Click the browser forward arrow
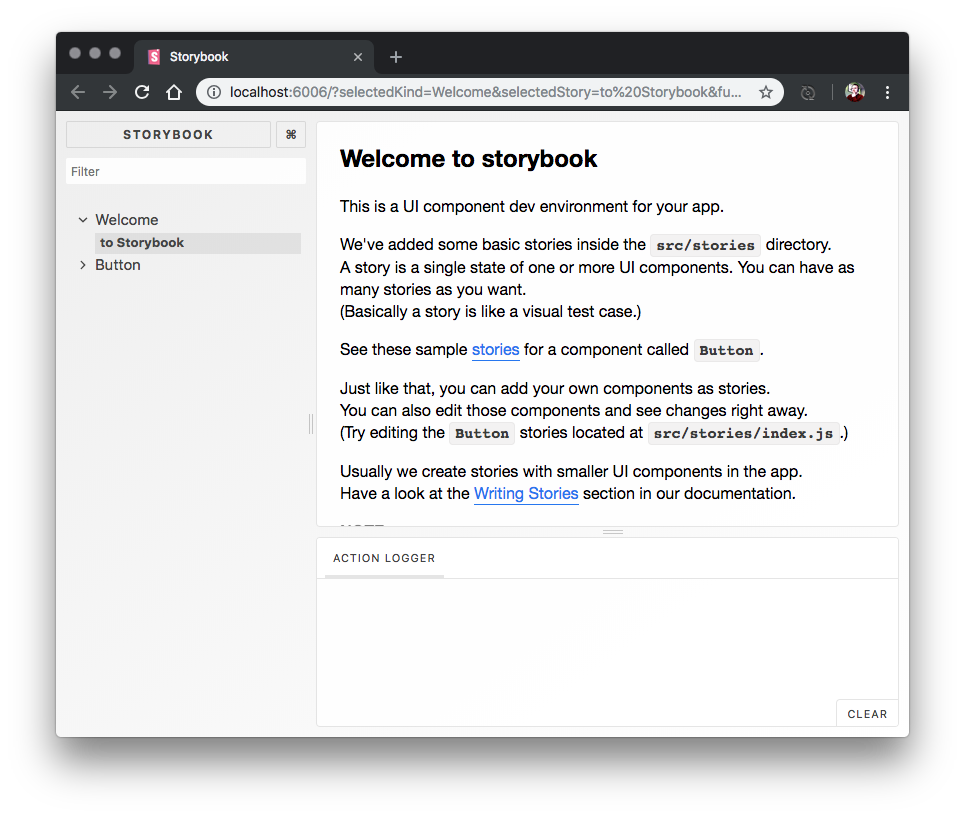This screenshot has width=965, height=817. [x=110, y=92]
